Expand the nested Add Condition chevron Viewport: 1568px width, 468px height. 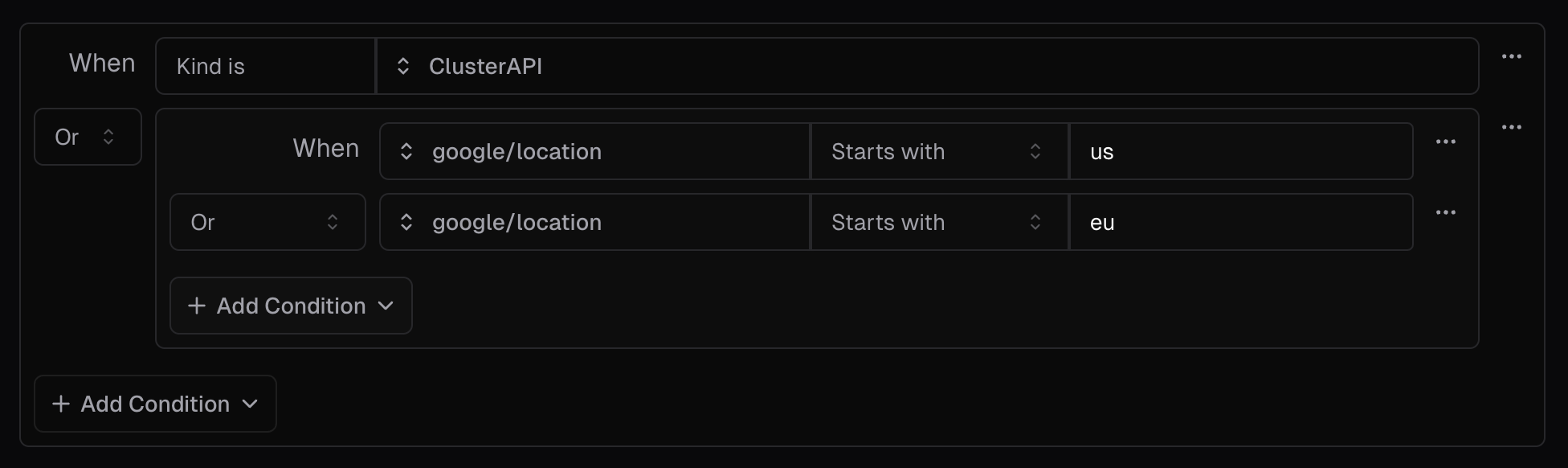[x=386, y=306]
